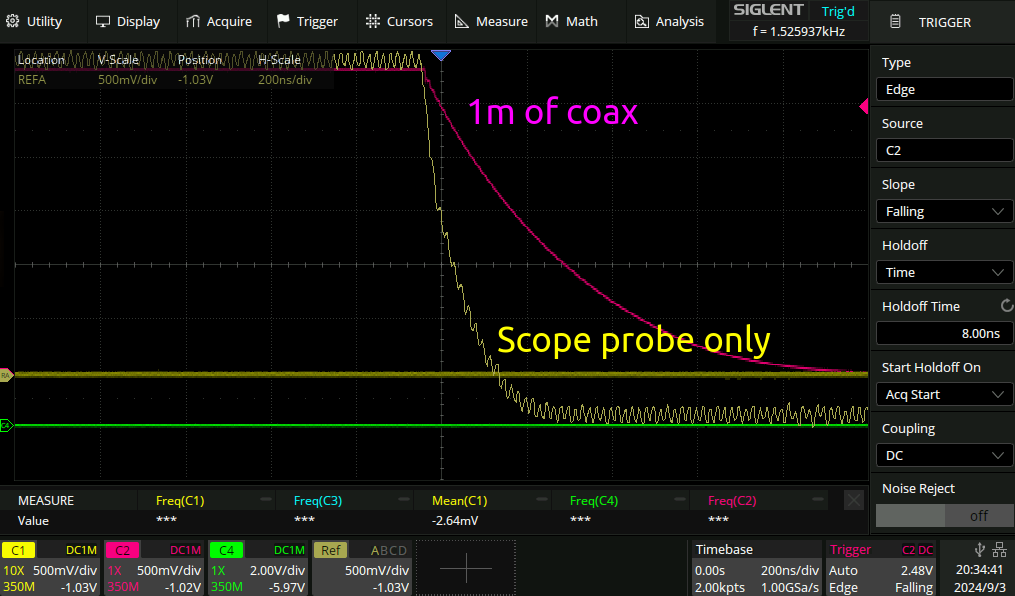Toggle channel C4 descriptor box
Screen dimensions: 1015x596
(x=257, y=568)
